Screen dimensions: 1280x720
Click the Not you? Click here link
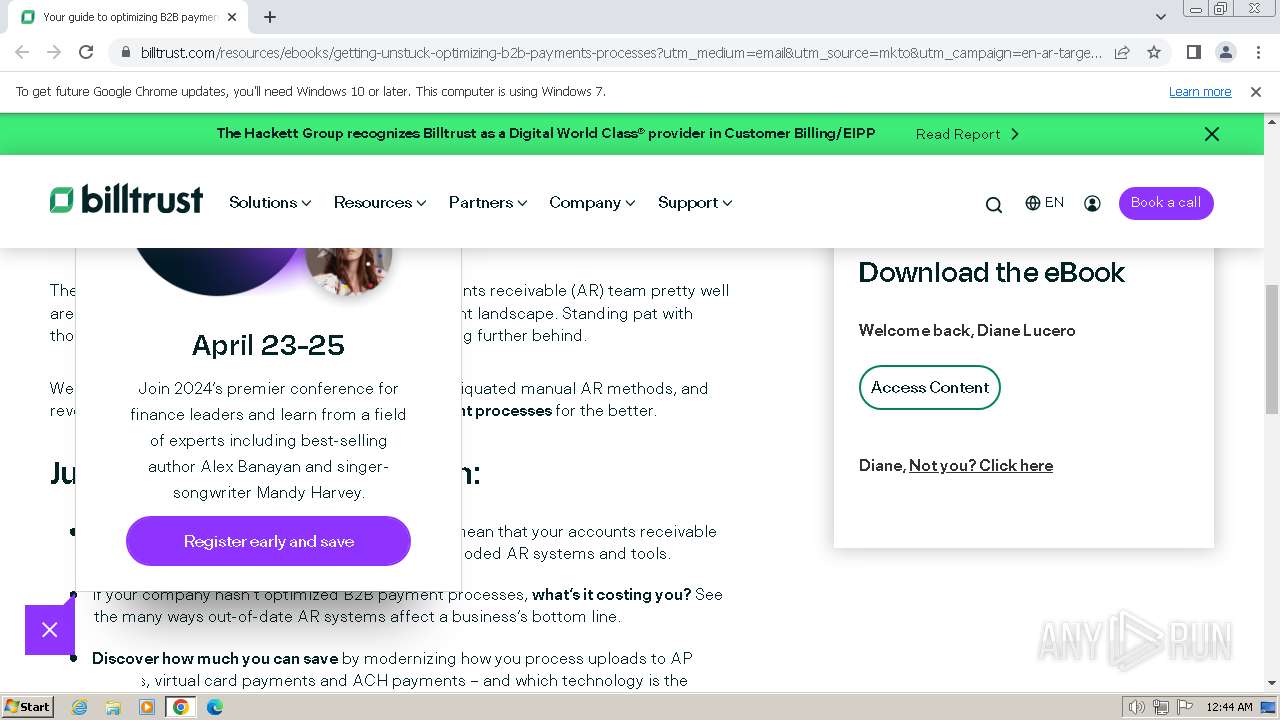(981, 466)
